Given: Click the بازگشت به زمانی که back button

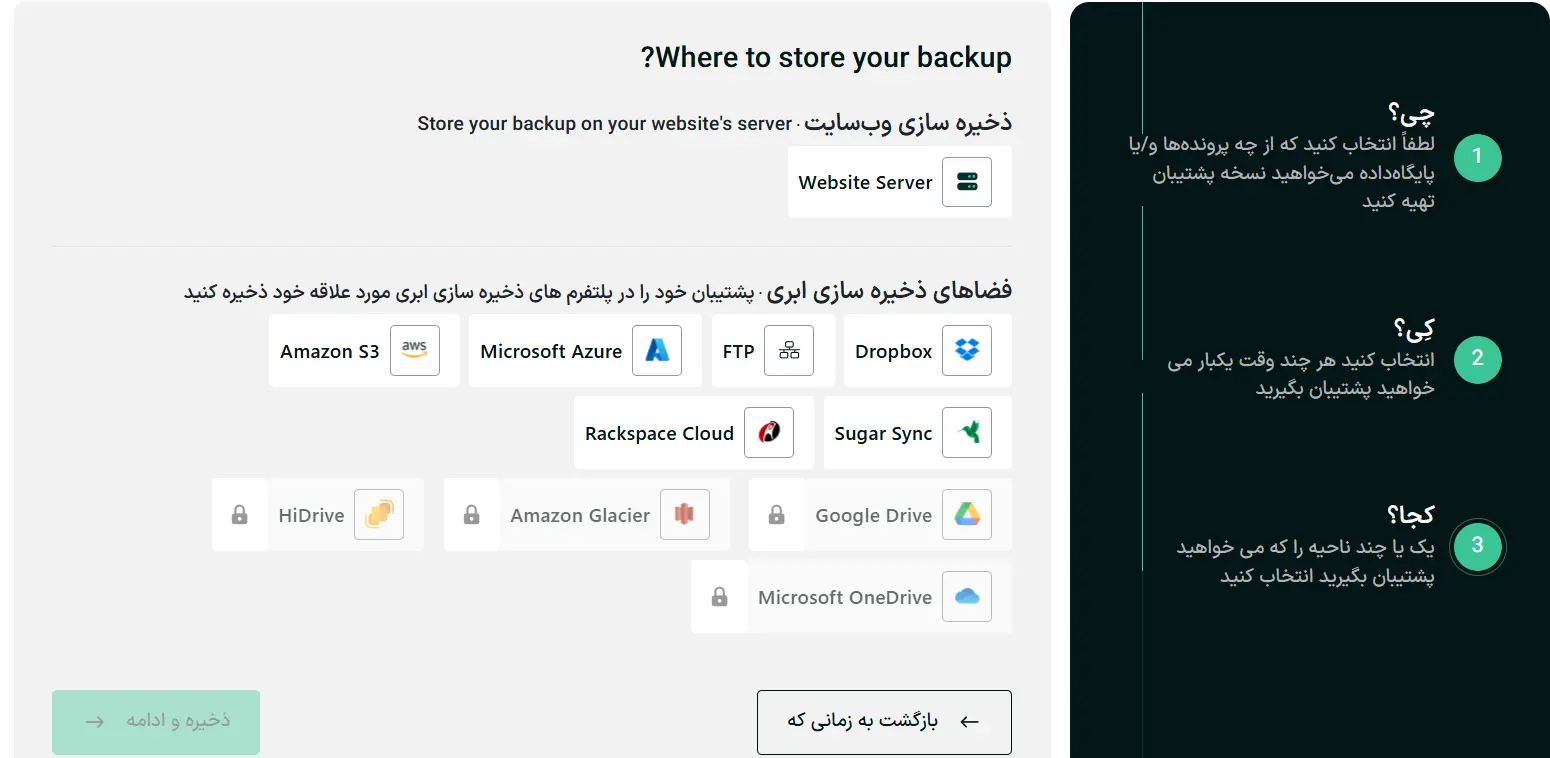Looking at the screenshot, I should pyautogui.click(x=884, y=722).
